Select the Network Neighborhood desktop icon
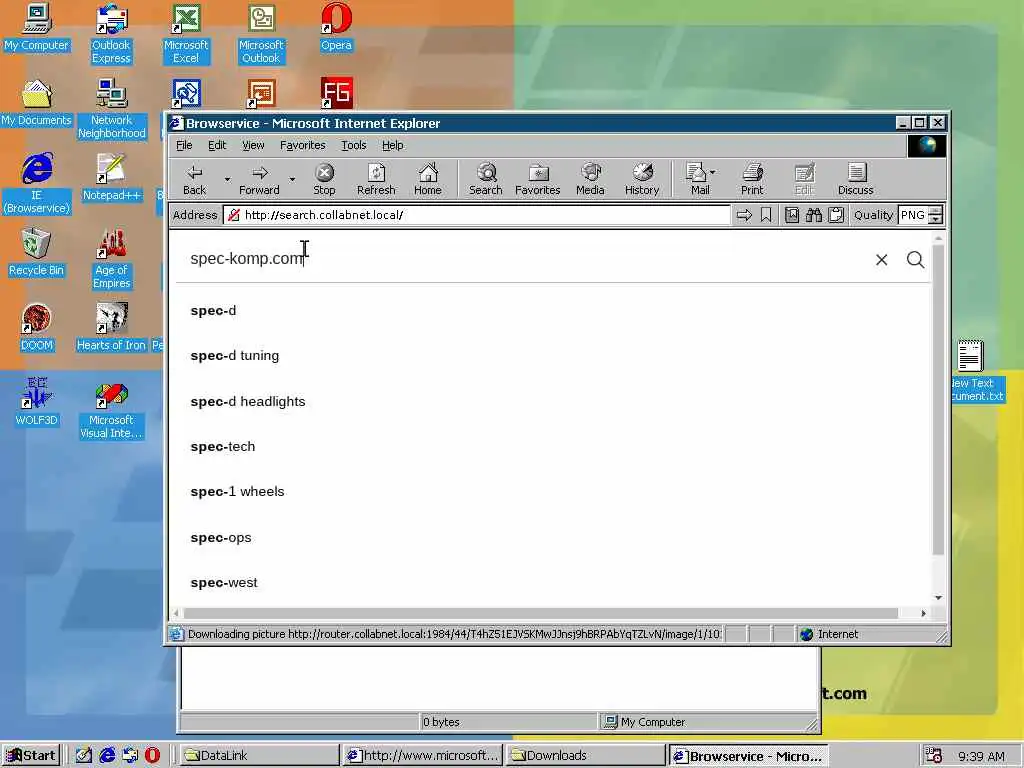 (x=111, y=109)
